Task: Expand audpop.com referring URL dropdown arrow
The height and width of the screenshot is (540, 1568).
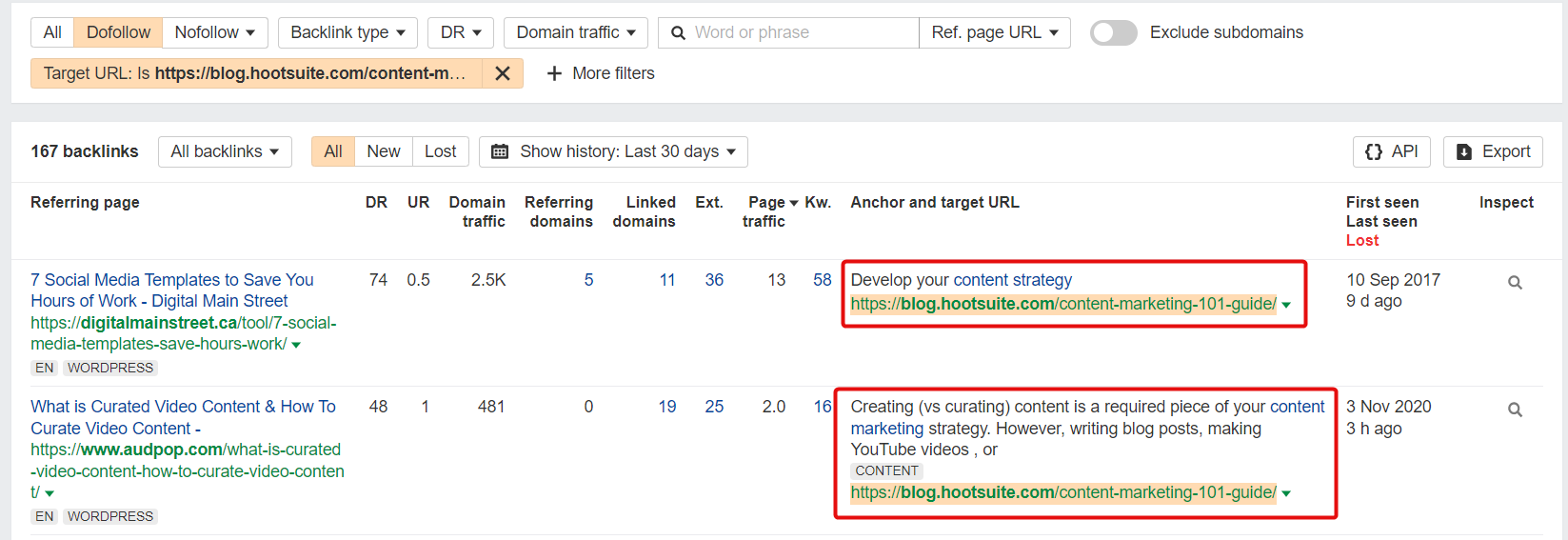Action: pyautogui.click(x=50, y=493)
